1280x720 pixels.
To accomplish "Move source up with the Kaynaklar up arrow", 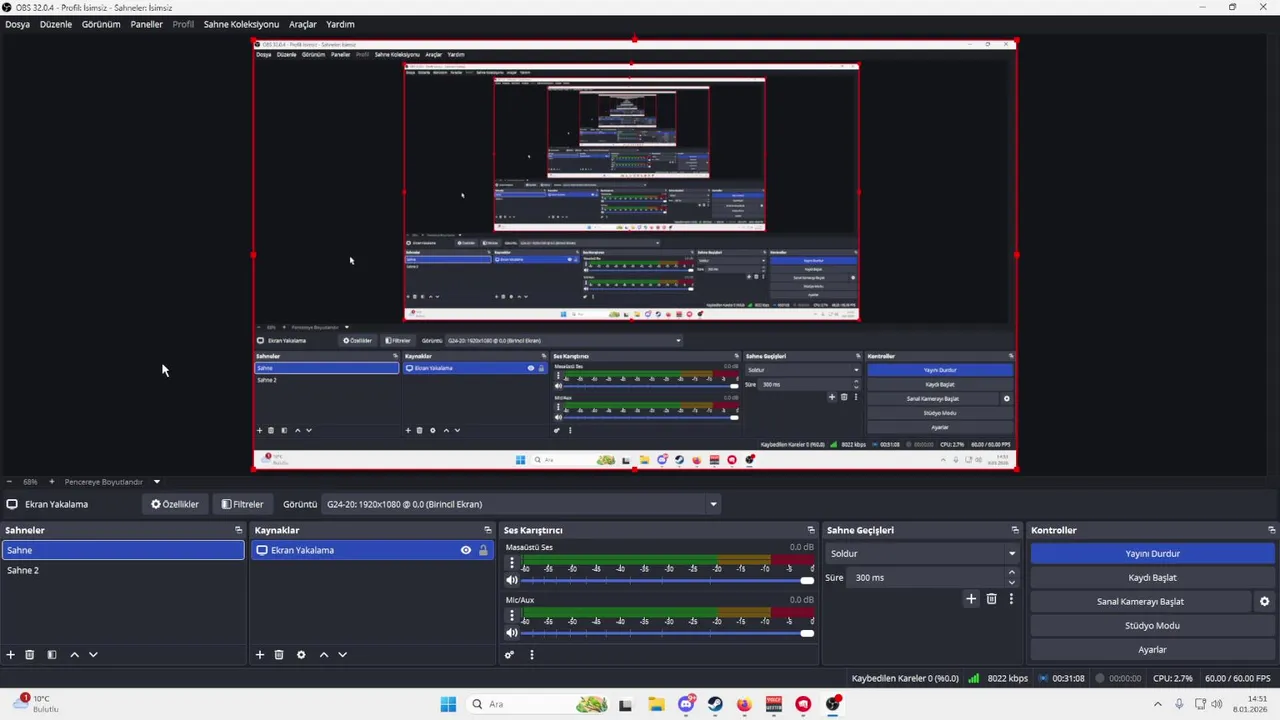I will (x=323, y=655).
